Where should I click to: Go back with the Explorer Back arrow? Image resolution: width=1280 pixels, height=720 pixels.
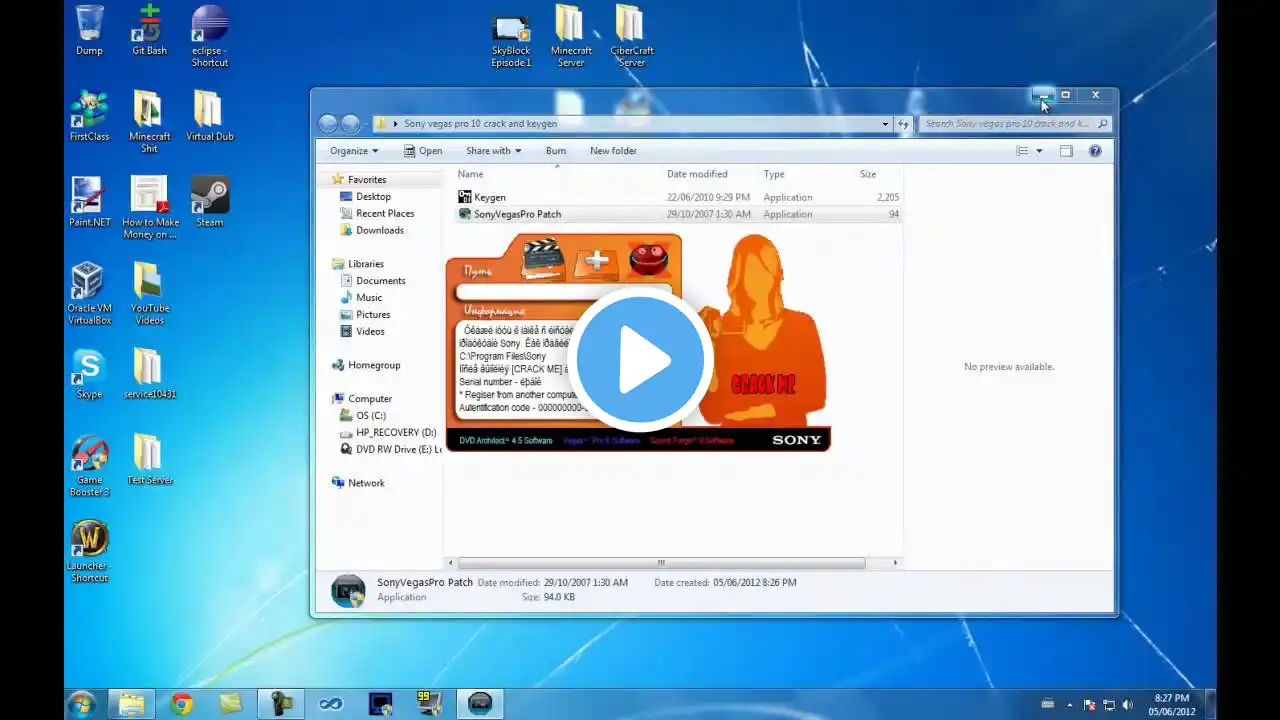(x=328, y=124)
